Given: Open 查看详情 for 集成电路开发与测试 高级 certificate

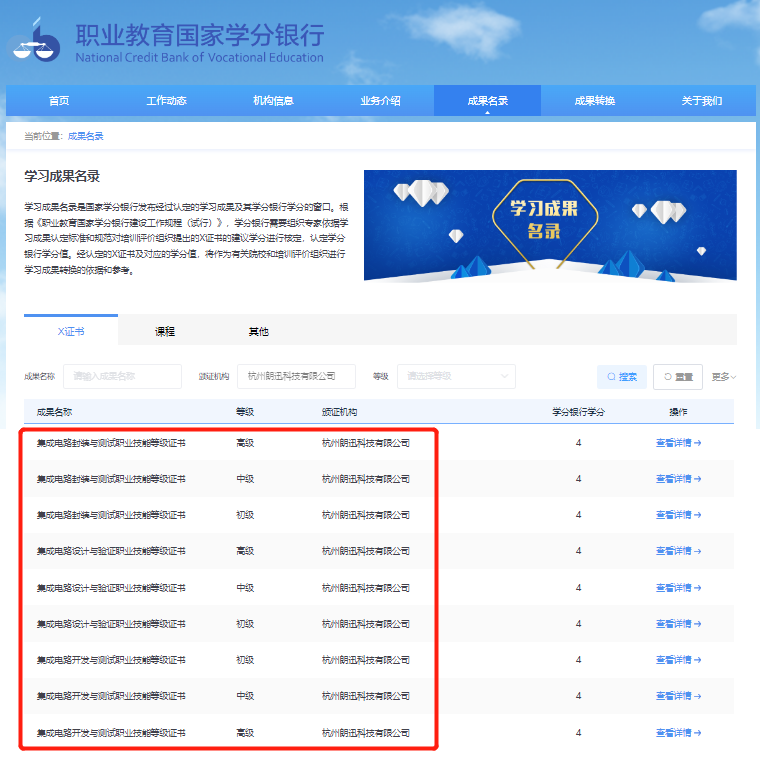Looking at the screenshot, I should tap(678, 733).
